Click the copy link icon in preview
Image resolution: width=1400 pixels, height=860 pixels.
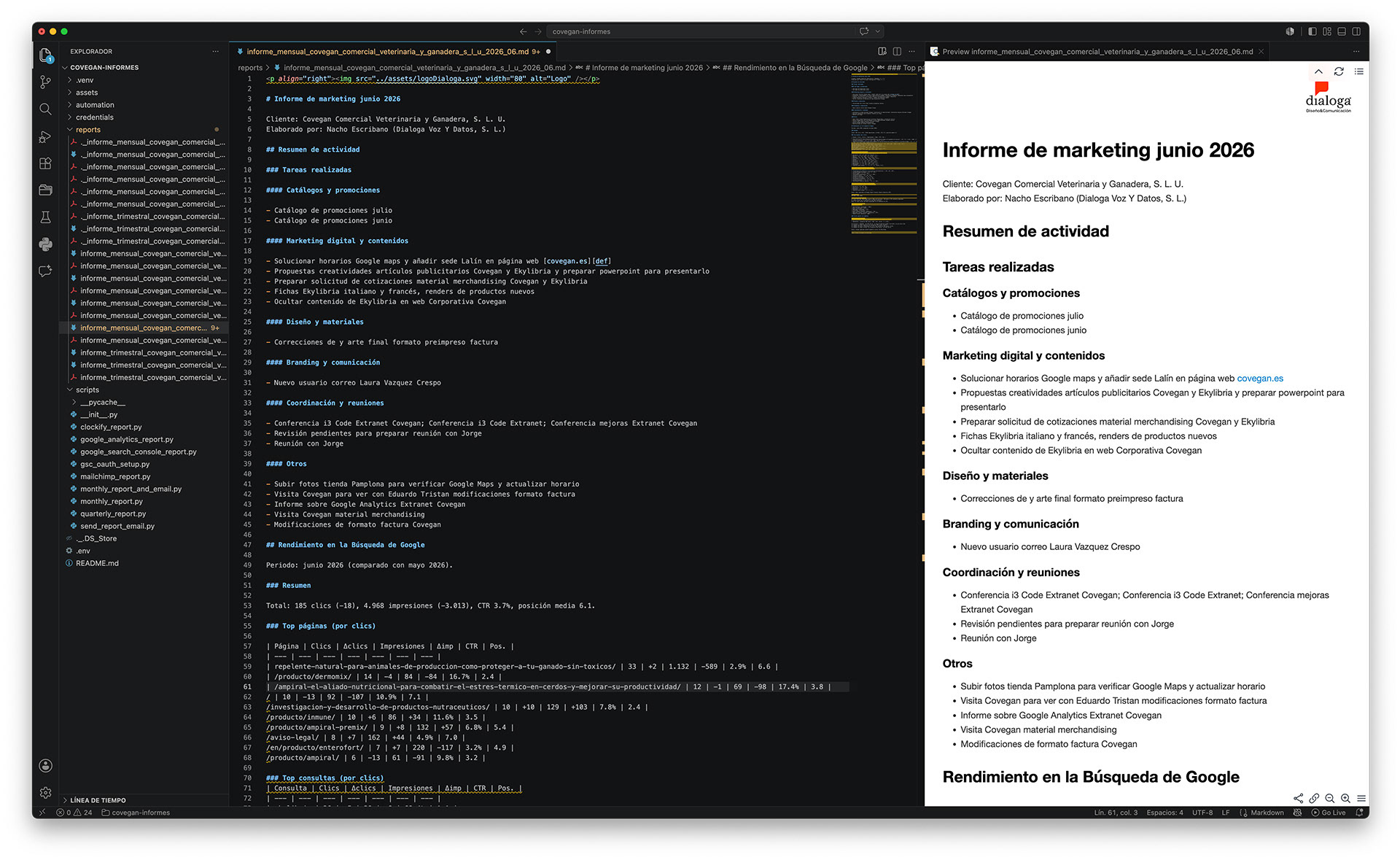tap(1314, 798)
